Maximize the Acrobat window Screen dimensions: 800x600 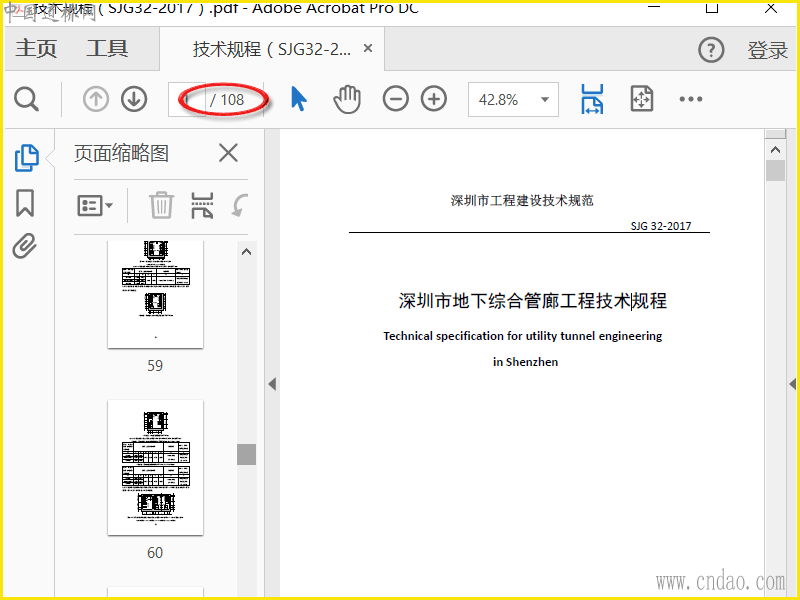712,7
